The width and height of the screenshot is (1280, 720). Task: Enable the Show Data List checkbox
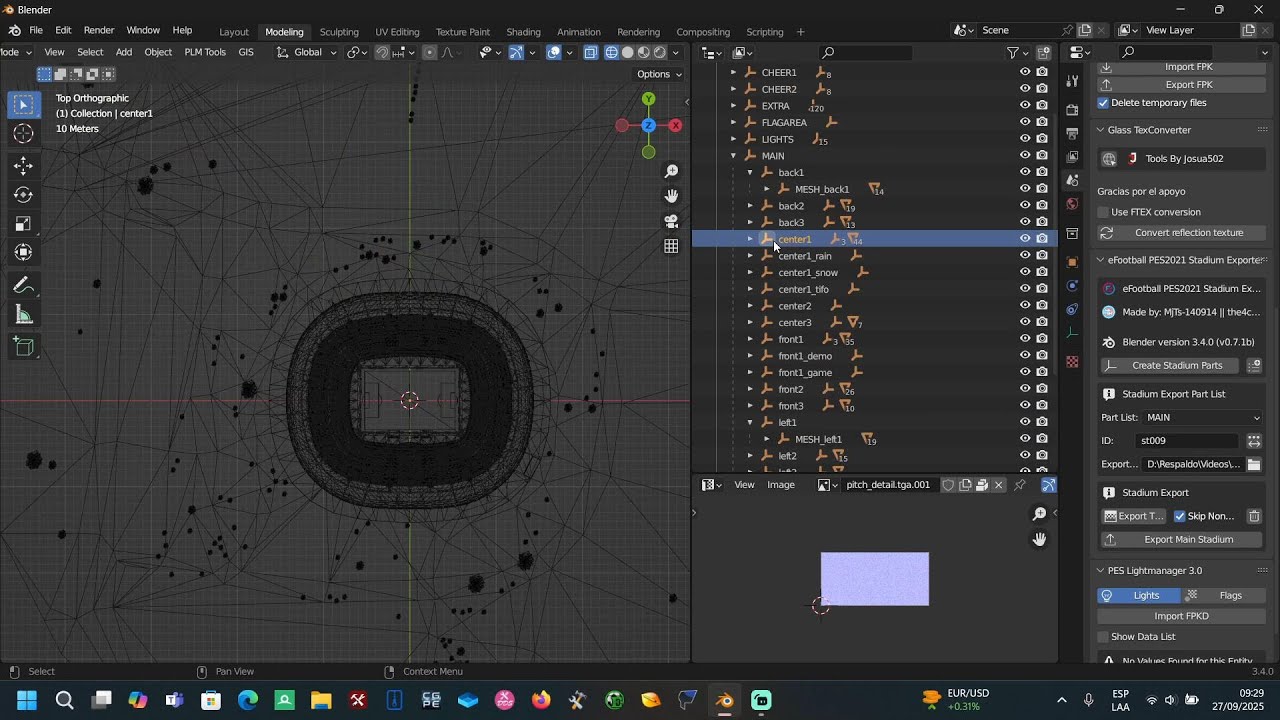tap(1103, 637)
